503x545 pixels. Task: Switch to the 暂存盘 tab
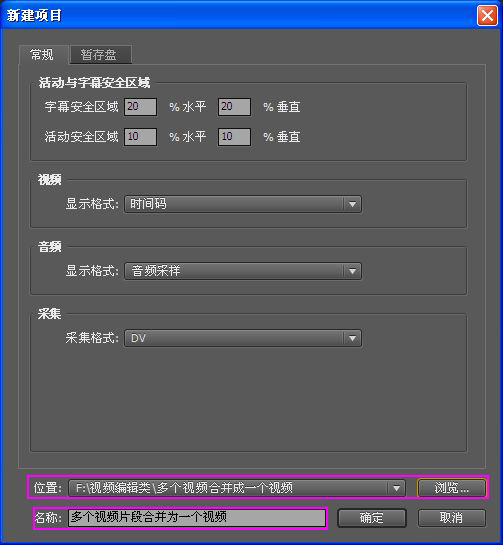(100, 55)
